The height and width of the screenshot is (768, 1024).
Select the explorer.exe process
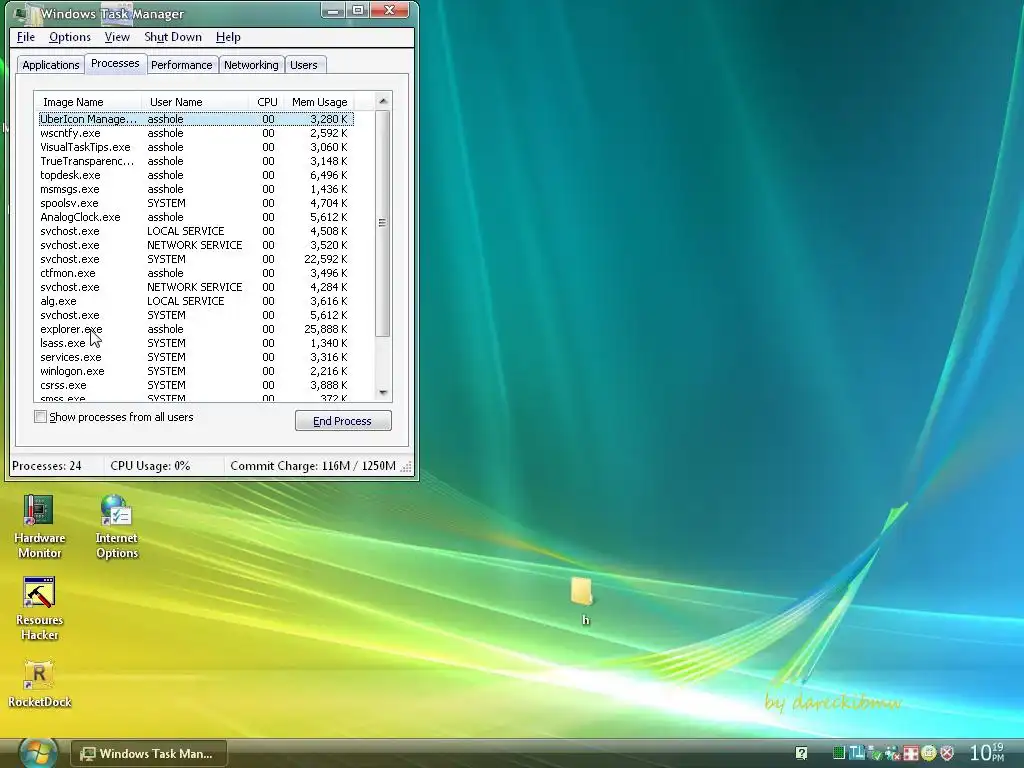click(196, 329)
